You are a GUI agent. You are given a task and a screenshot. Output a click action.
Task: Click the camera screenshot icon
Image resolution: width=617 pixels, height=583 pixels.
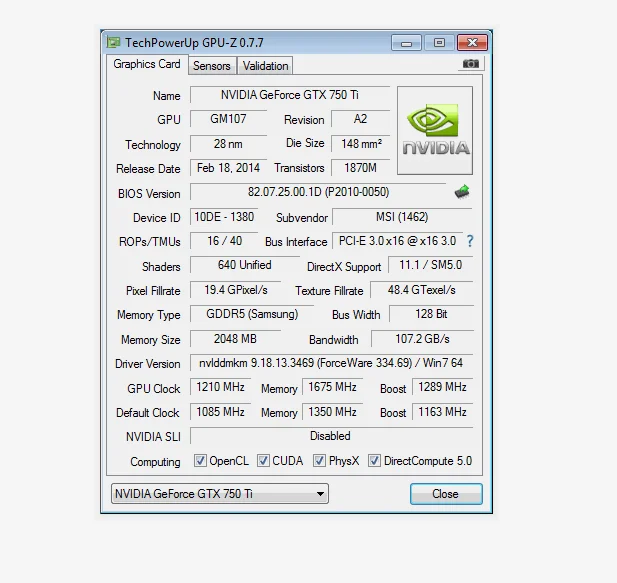471,64
